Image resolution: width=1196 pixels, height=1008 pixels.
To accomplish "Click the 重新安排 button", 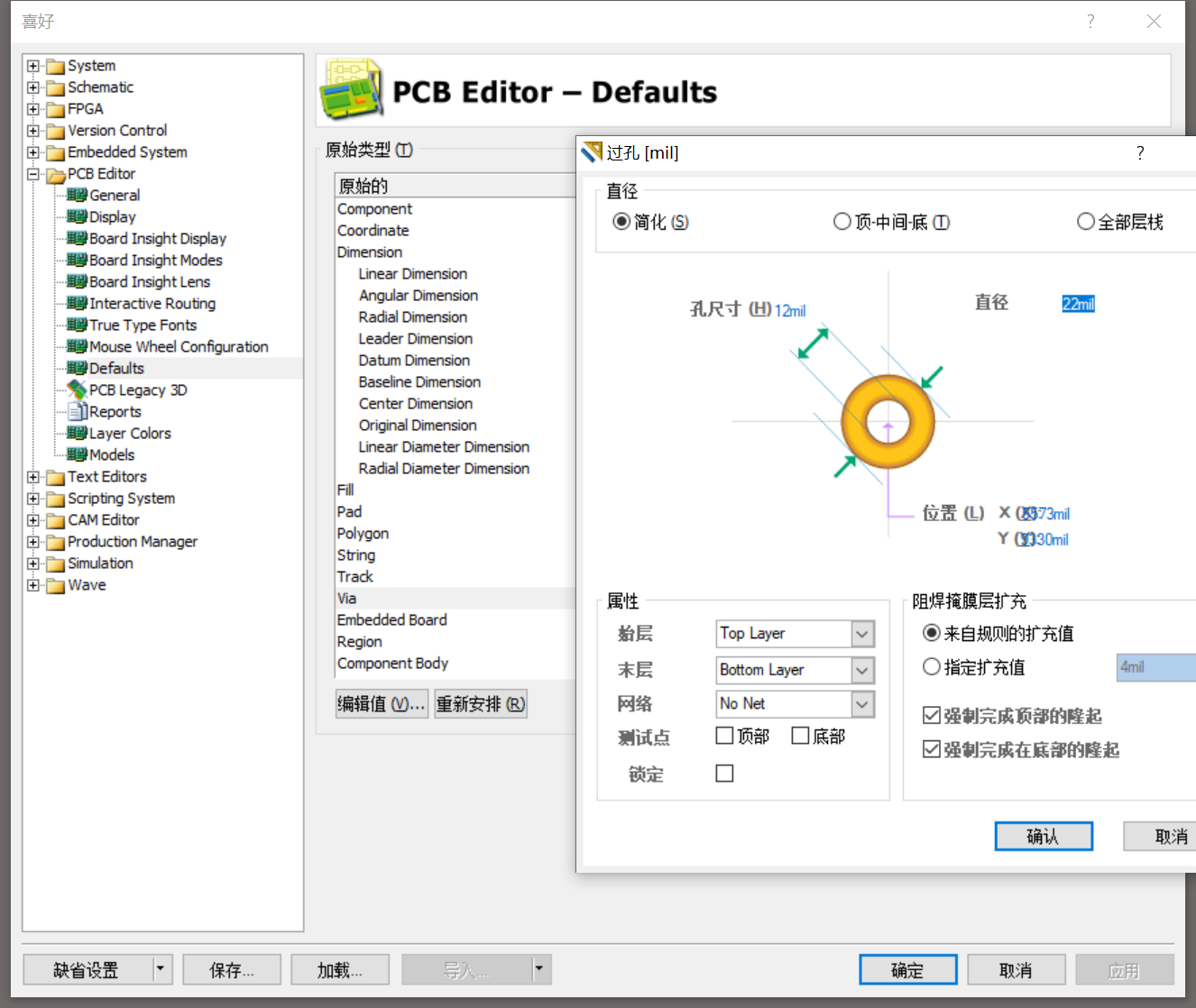I will coord(481,703).
